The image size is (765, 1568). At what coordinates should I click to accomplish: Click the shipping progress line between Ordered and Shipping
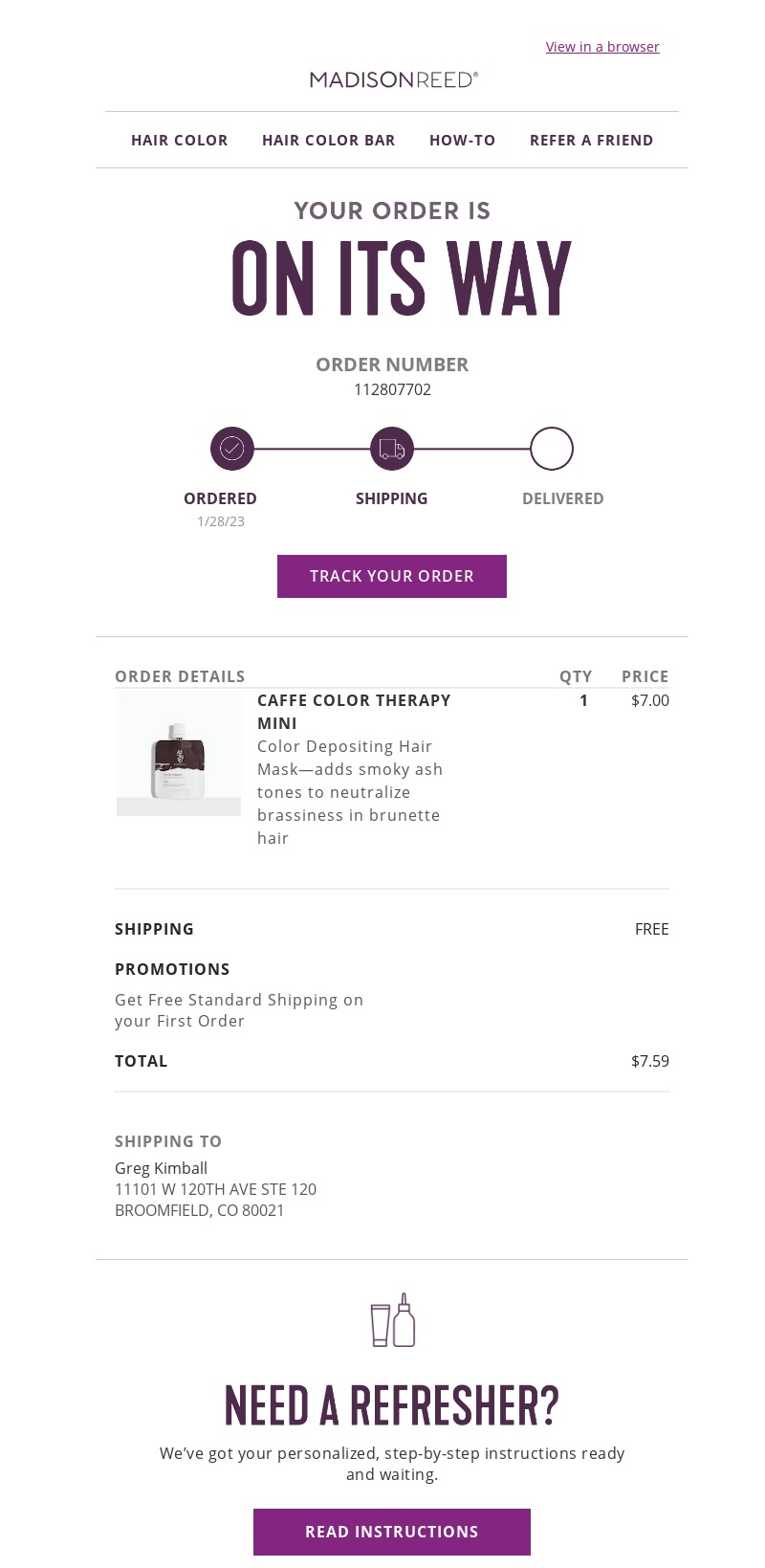pos(311,448)
